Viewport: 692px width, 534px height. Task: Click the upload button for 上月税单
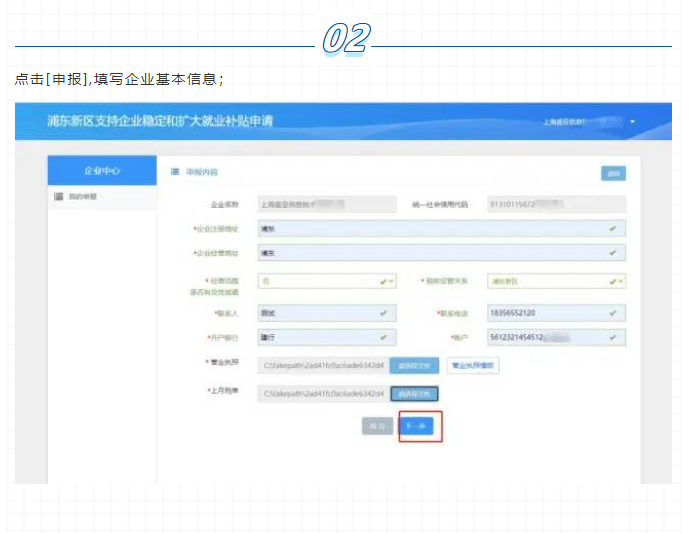tap(414, 394)
